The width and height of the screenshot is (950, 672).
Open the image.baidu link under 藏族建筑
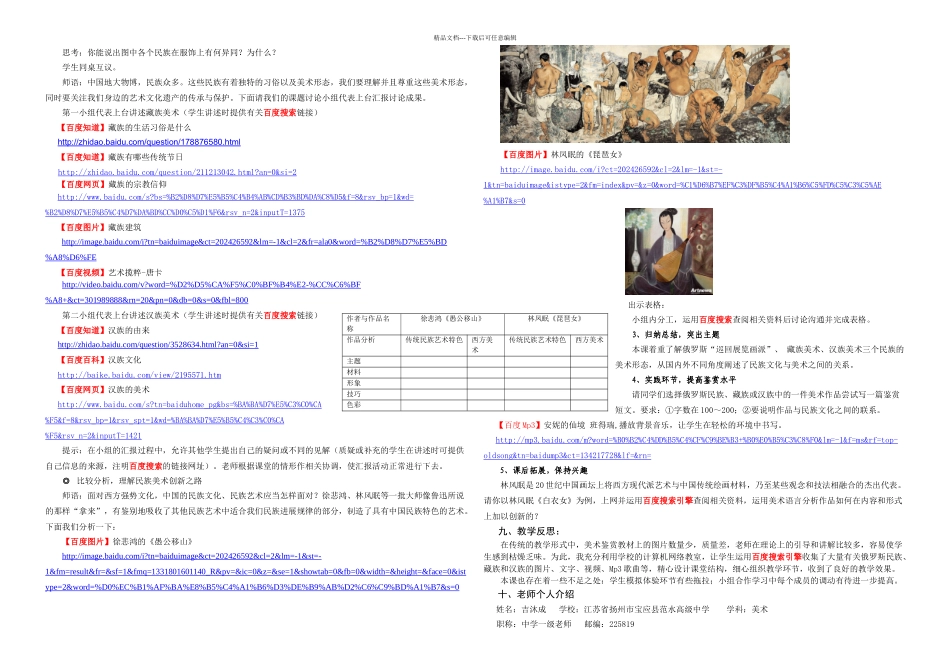click(246, 249)
